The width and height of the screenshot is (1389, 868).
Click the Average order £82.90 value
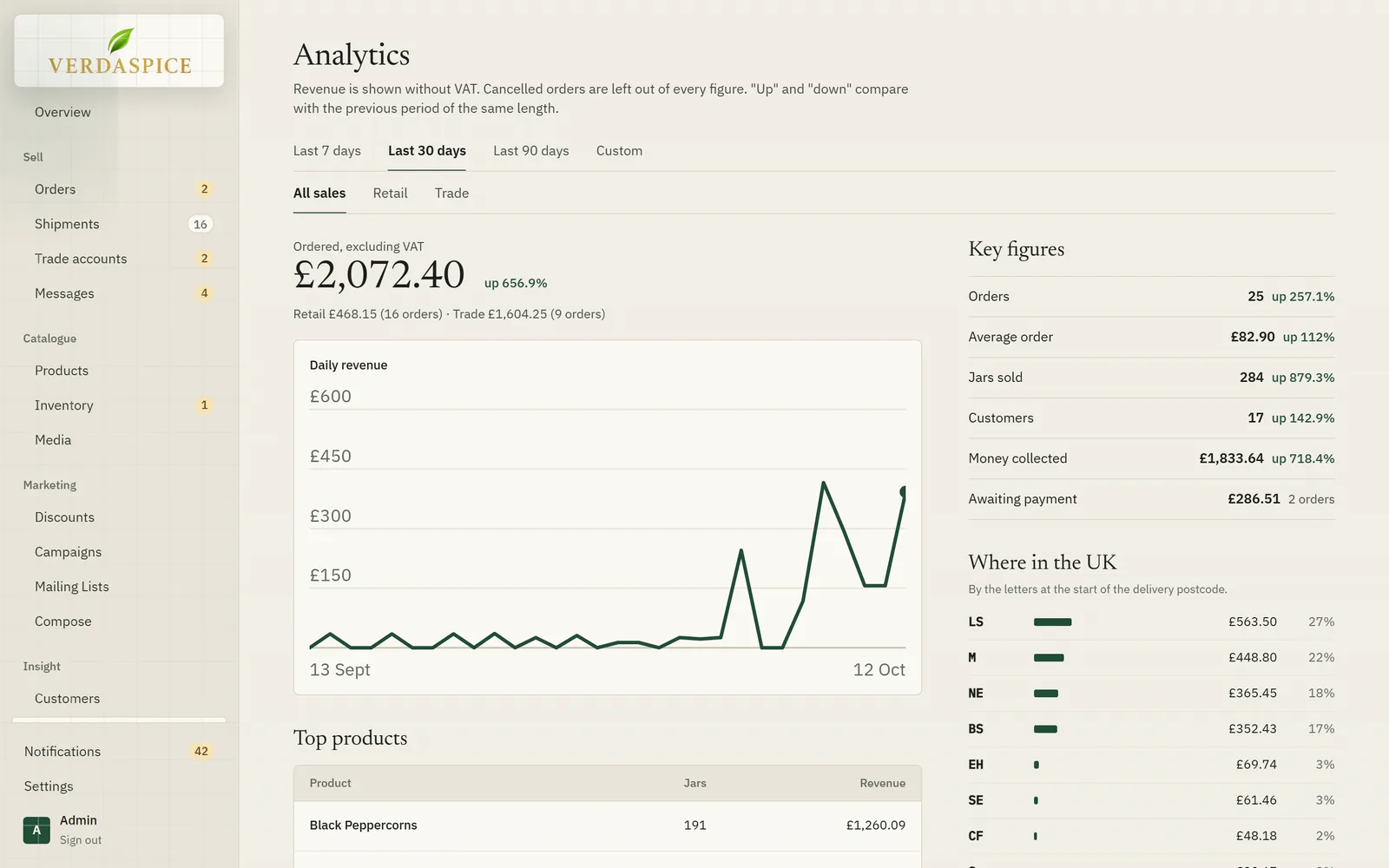click(x=1253, y=337)
